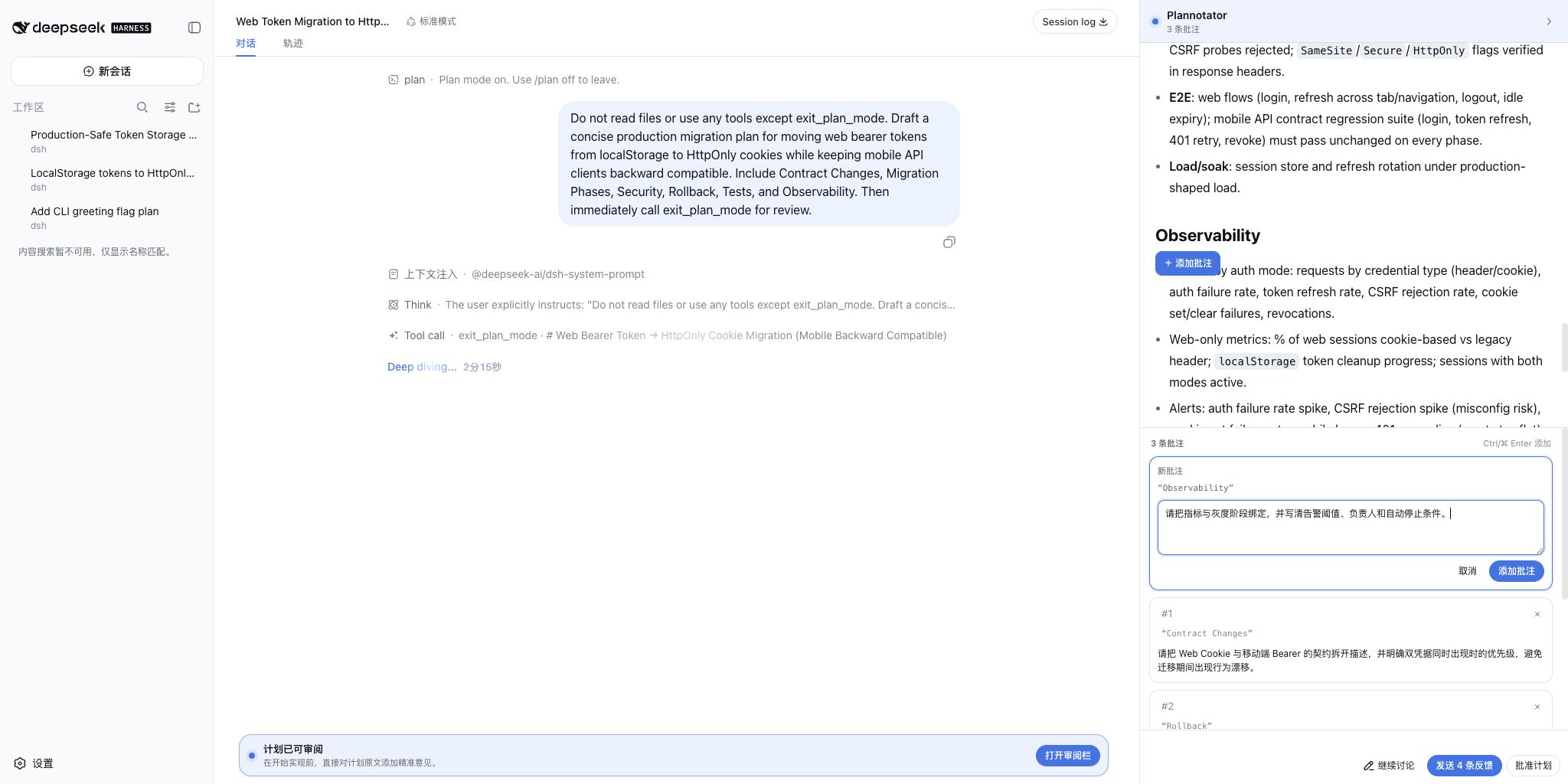
Task: Click the floating 添加批注 popup button
Action: [1187, 263]
